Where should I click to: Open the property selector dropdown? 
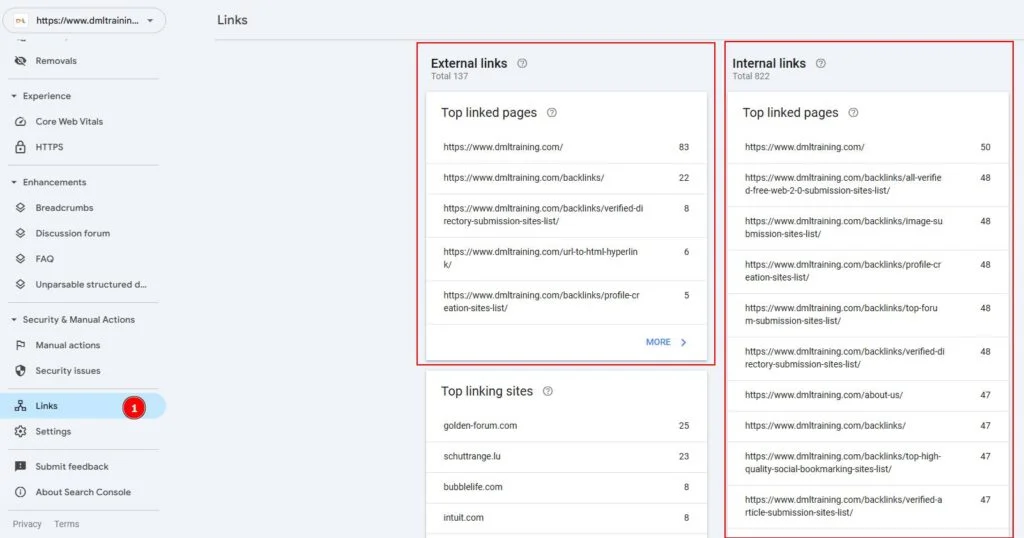(84, 20)
